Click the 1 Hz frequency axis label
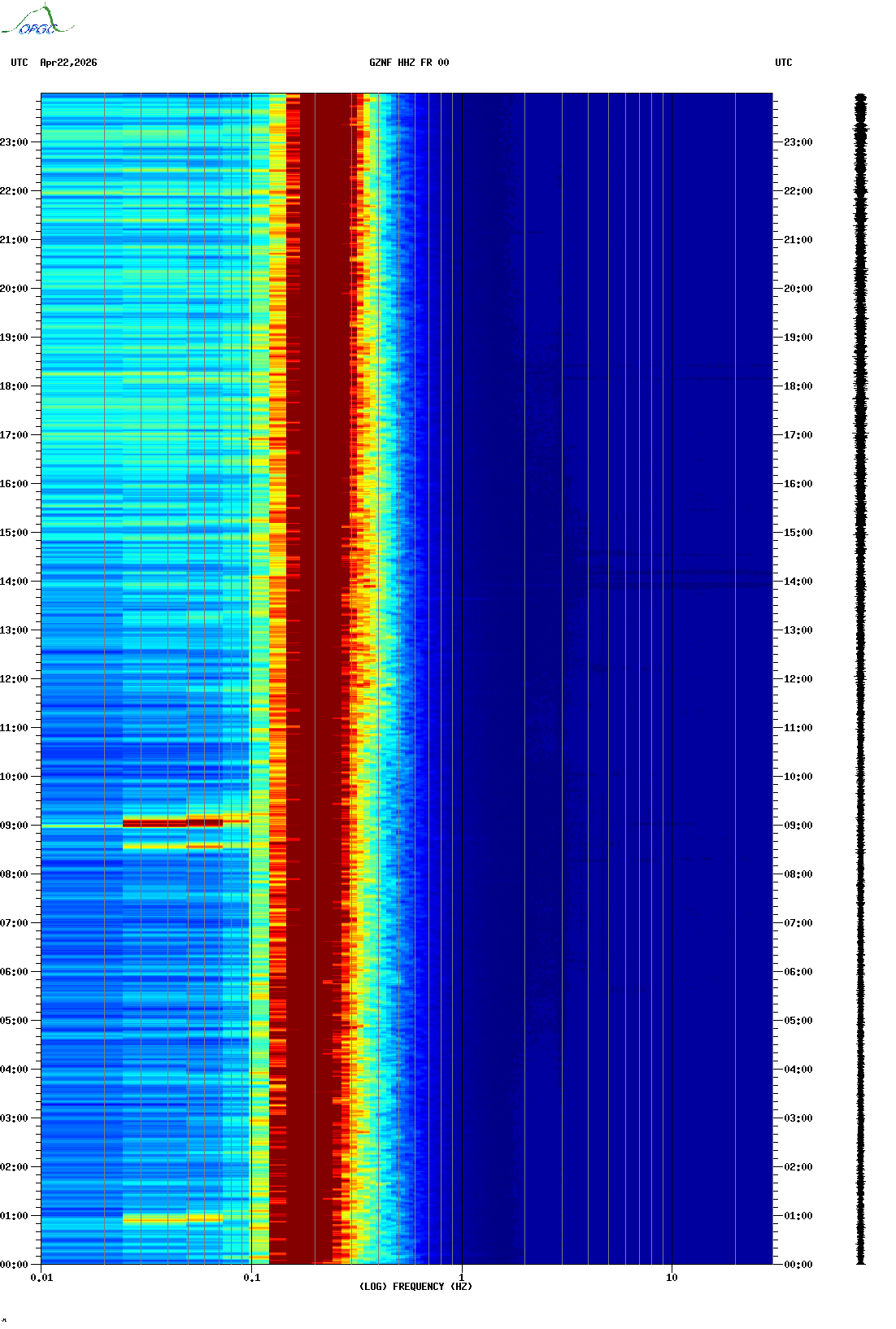This screenshot has height=1329, width=896. pos(462,1278)
